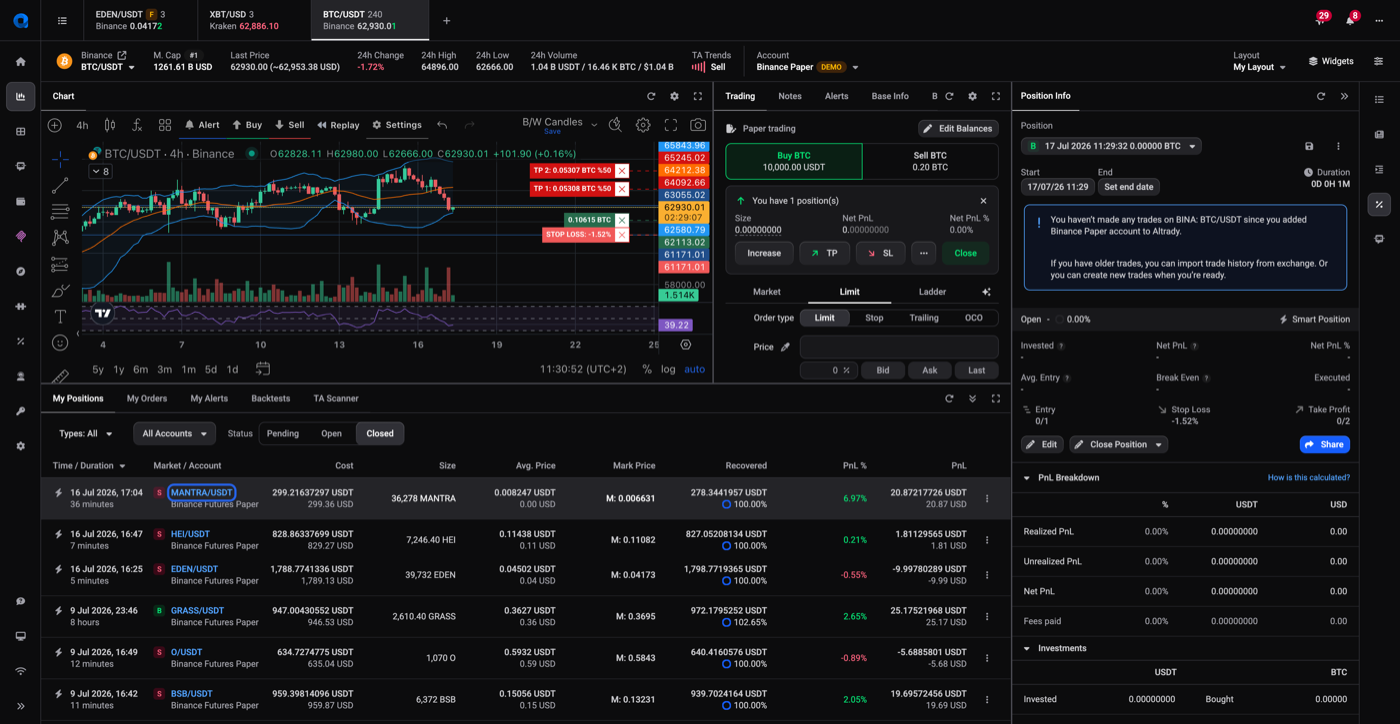Screen dimensions: 1400x724
Task: Select the trend line drawing tool
Action: coord(60,185)
